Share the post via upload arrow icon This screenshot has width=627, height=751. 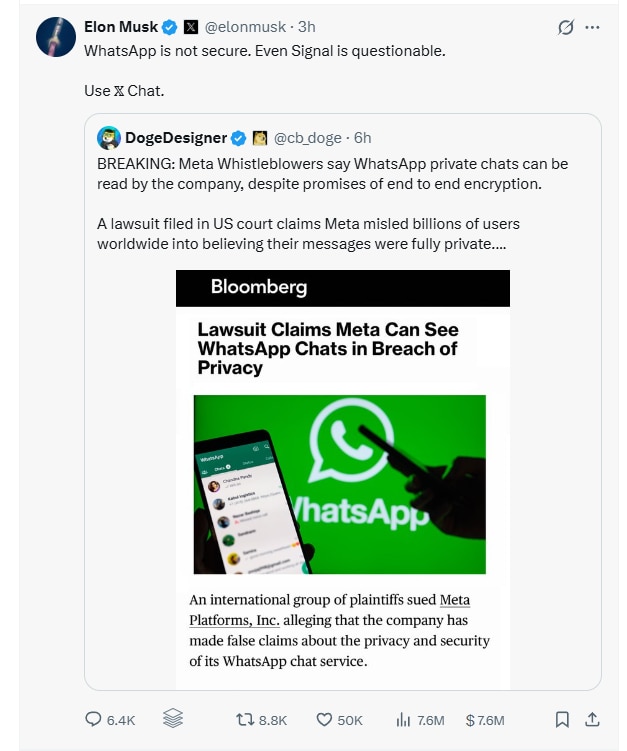click(592, 719)
